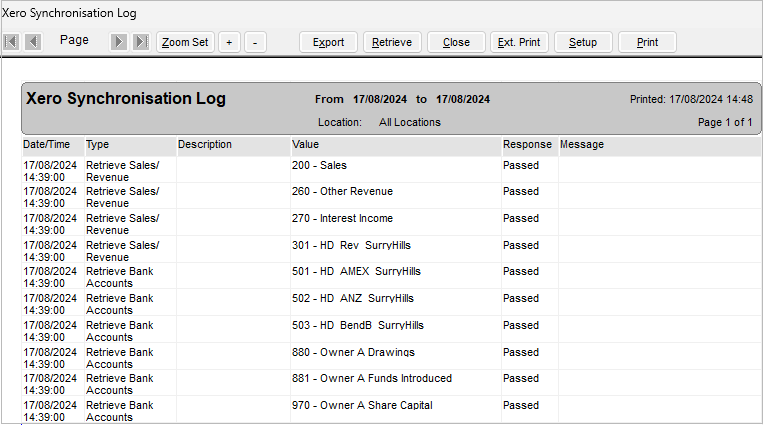Click the Zoom Set button
This screenshot has width=763, height=425.
coord(185,42)
